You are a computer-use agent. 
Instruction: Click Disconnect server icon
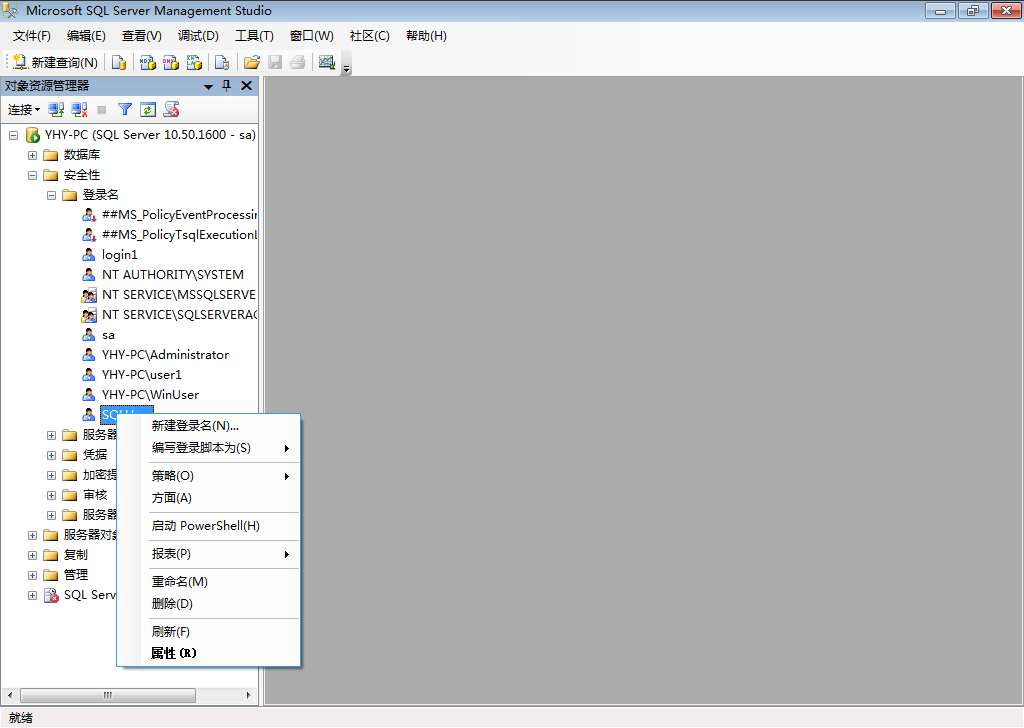coord(80,110)
